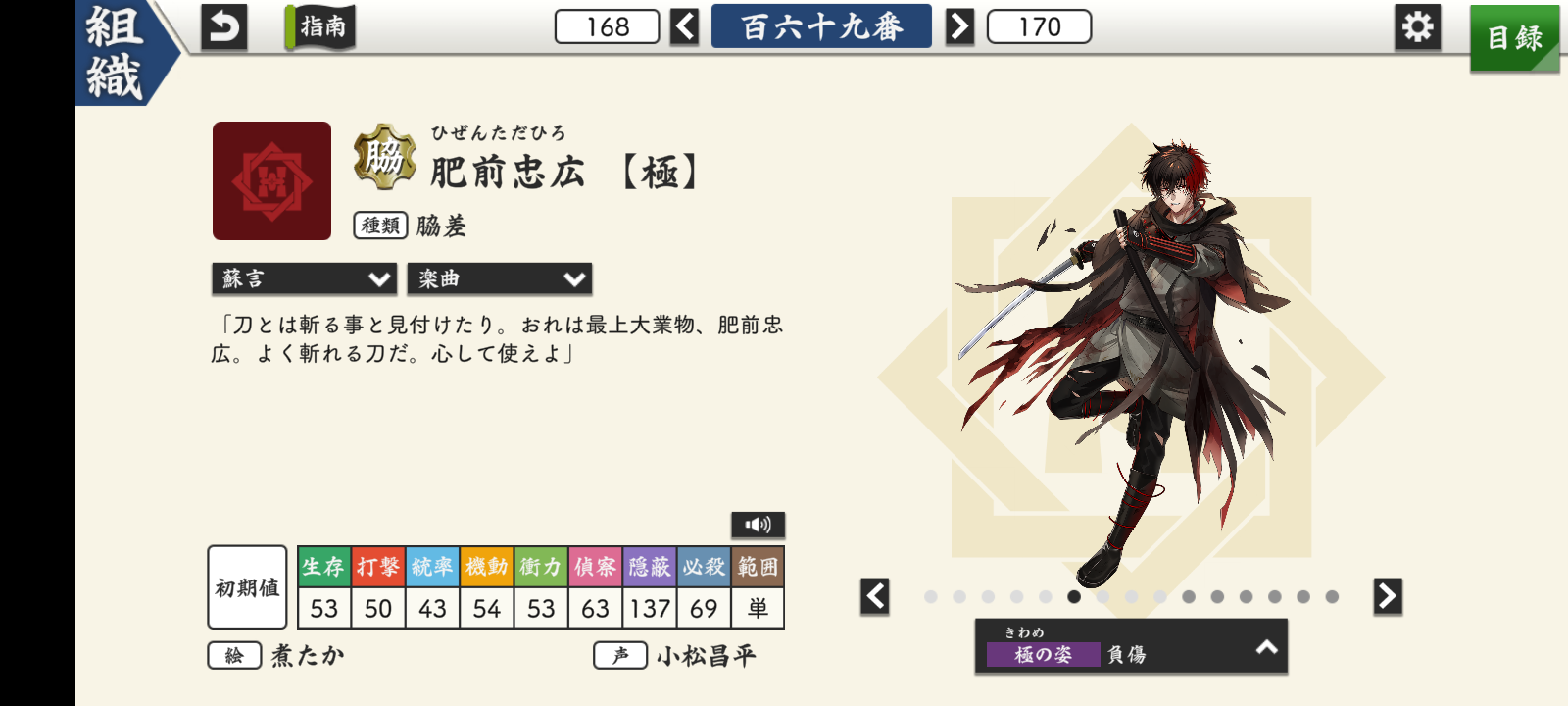Show previous character illustration arrow
The image size is (1568, 706).
pyautogui.click(x=875, y=596)
